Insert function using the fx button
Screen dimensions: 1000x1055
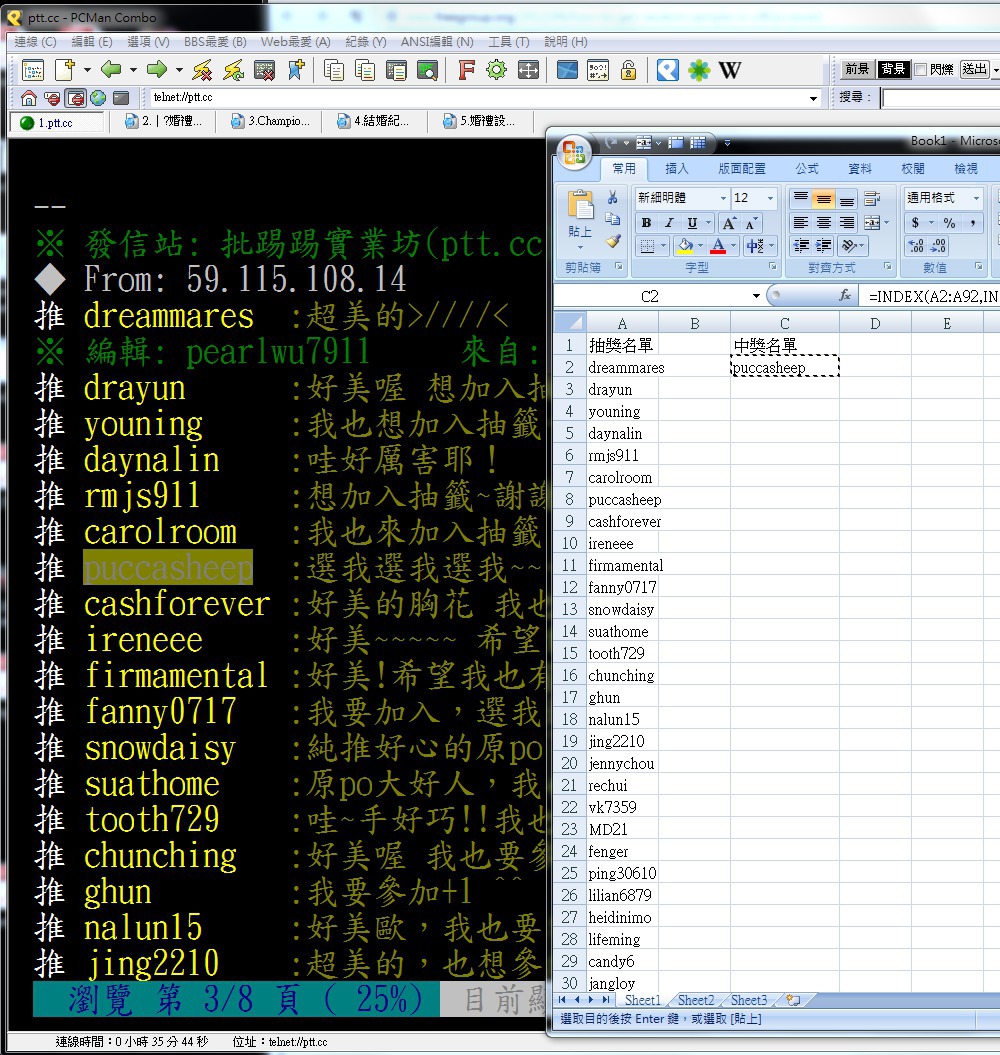point(845,296)
